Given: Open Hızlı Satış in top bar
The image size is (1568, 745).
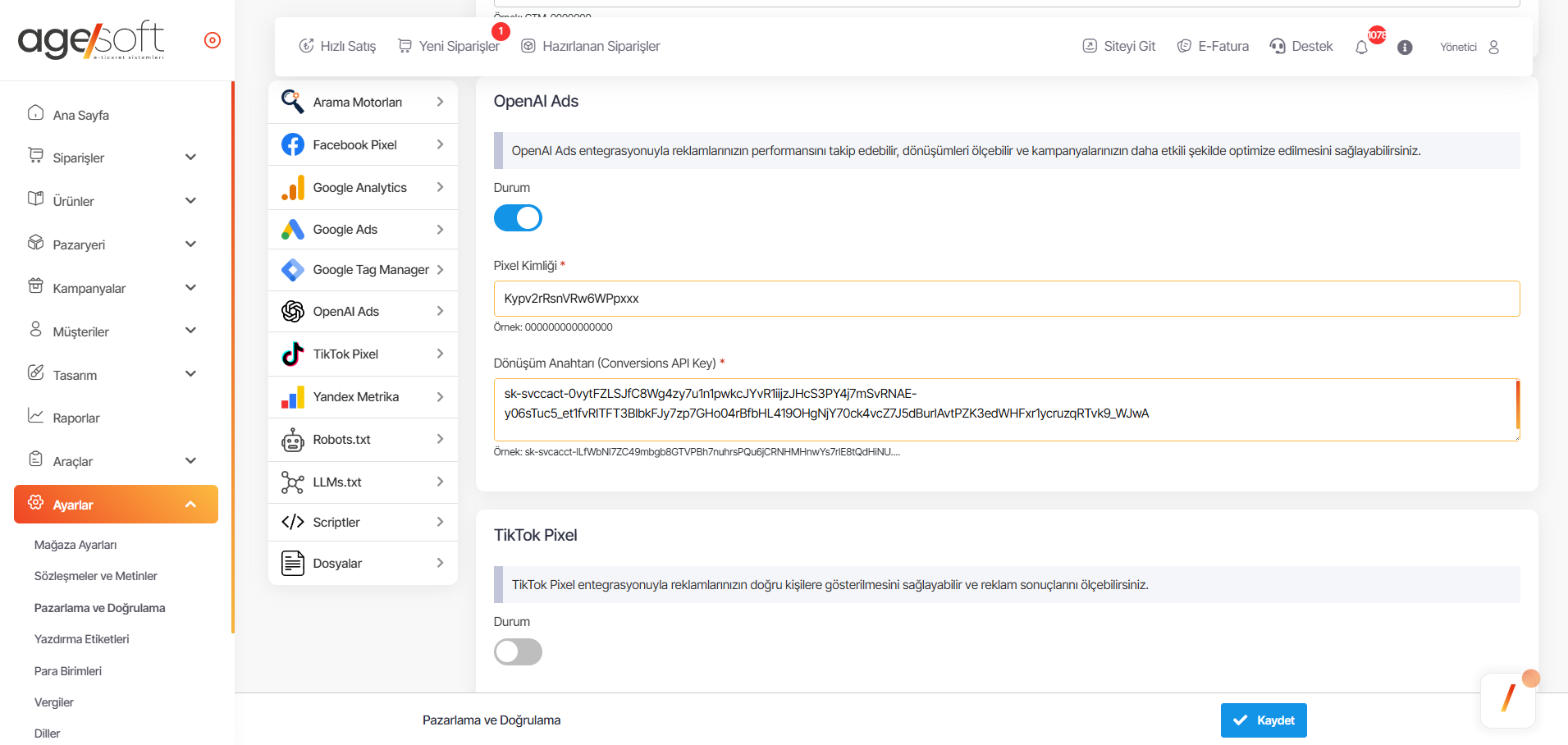Looking at the screenshot, I should tap(337, 46).
